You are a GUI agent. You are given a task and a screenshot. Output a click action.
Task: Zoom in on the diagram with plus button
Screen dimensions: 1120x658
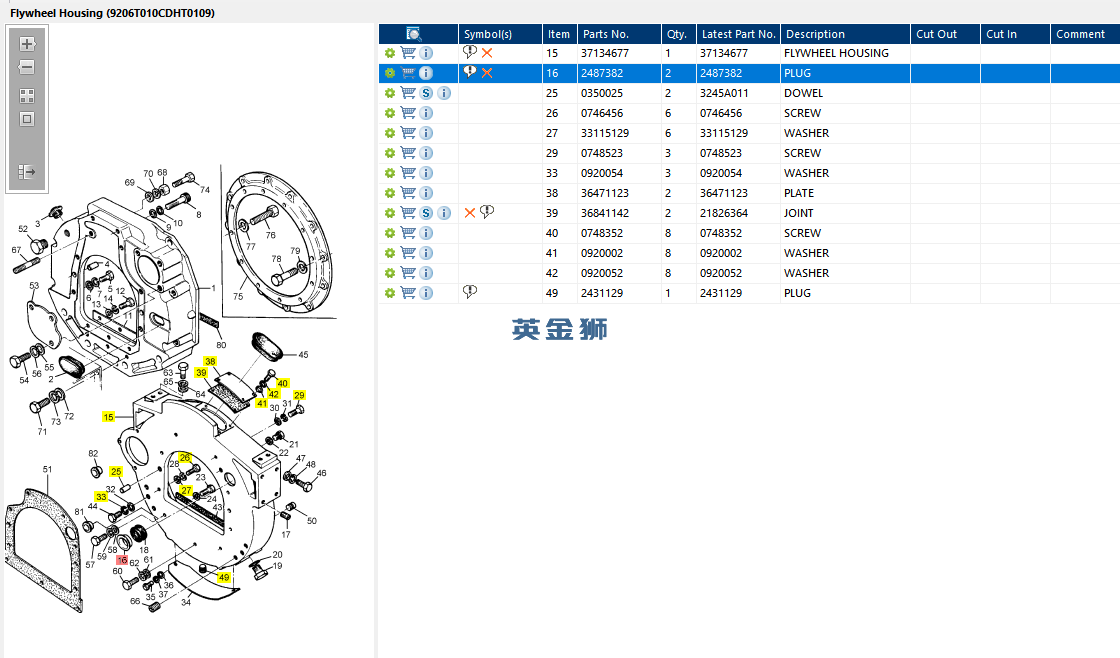coord(27,44)
